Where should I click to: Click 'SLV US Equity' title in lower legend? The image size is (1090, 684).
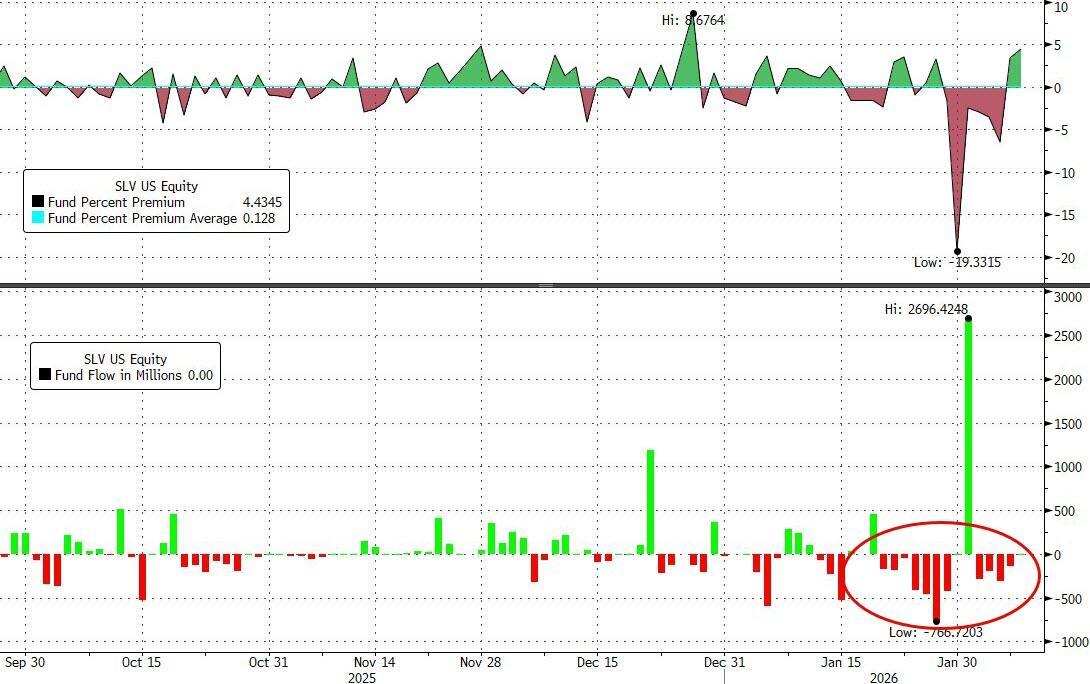[125, 359]
